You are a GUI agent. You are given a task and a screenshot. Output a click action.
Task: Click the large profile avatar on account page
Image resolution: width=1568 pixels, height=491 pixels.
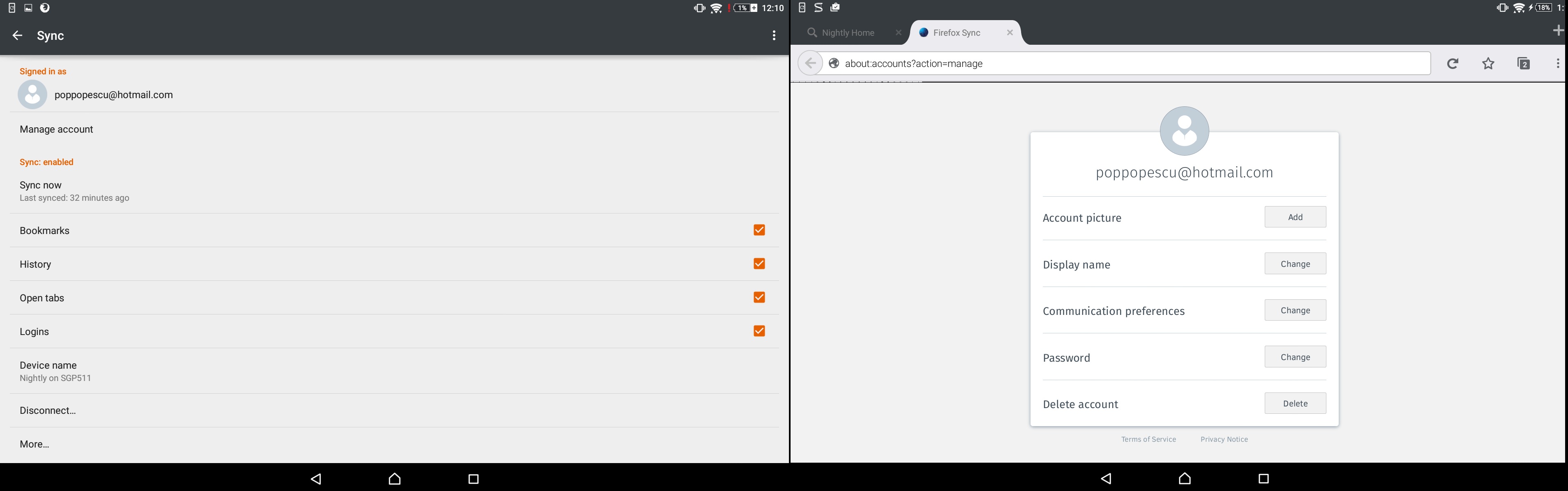click(x=1184, y=131)
